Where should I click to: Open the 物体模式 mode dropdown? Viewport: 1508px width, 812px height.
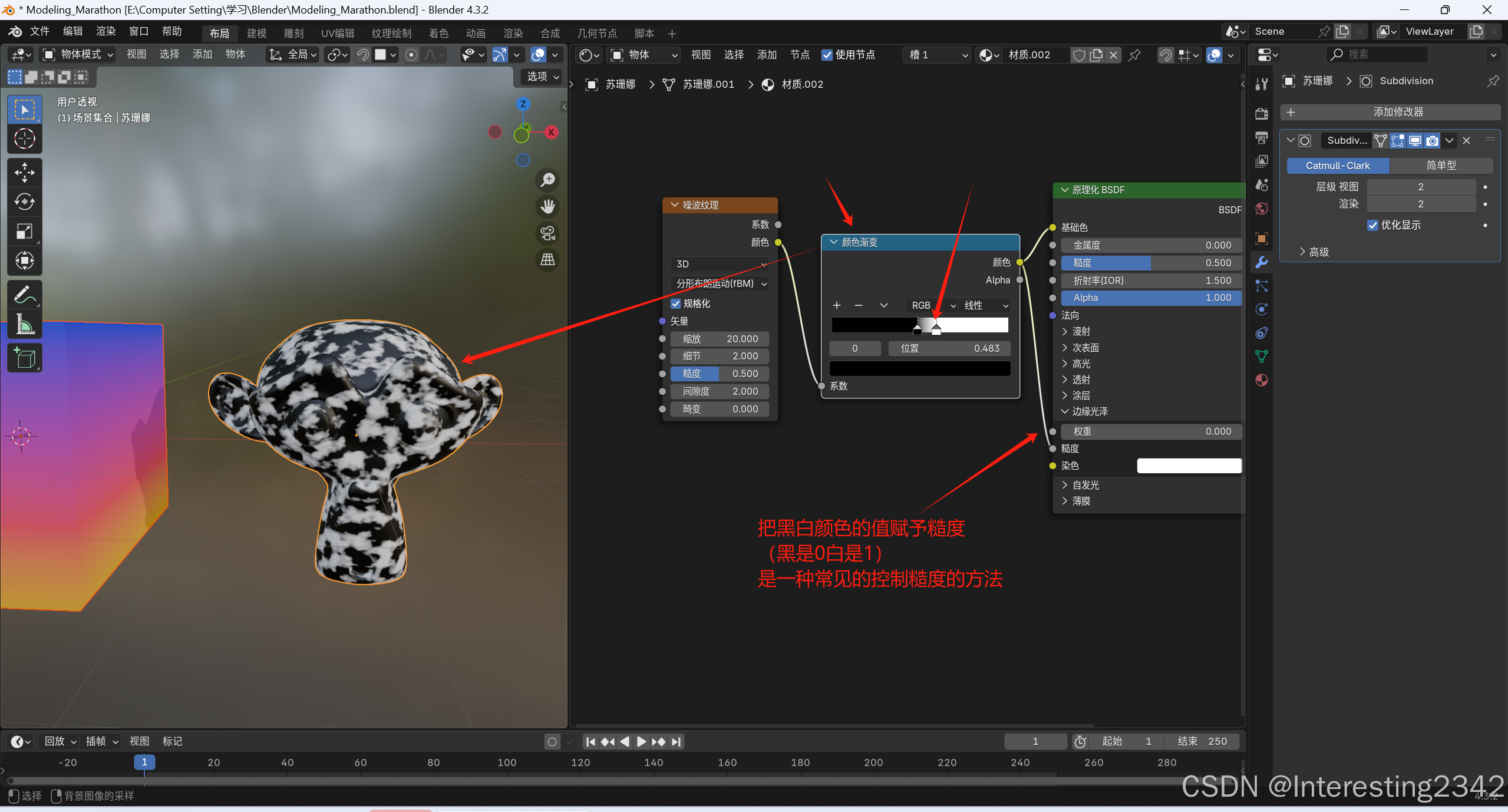(78, 55)
